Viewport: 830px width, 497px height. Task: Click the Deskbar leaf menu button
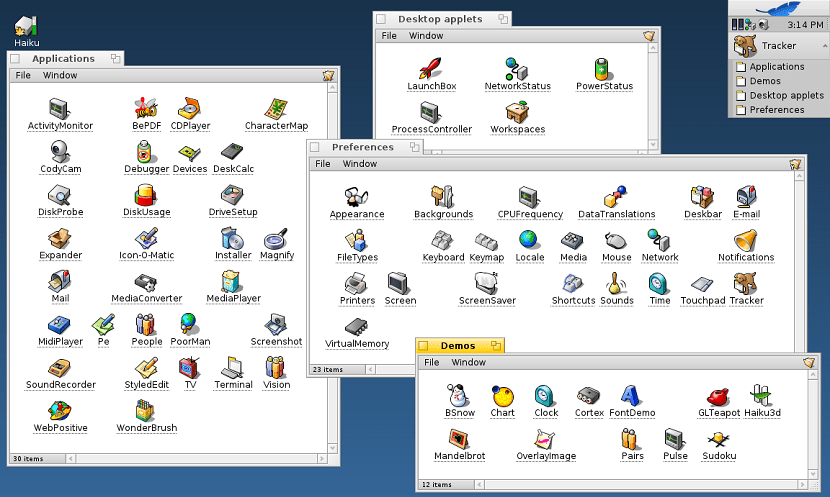pyautogui.click(x=779, y=8)
